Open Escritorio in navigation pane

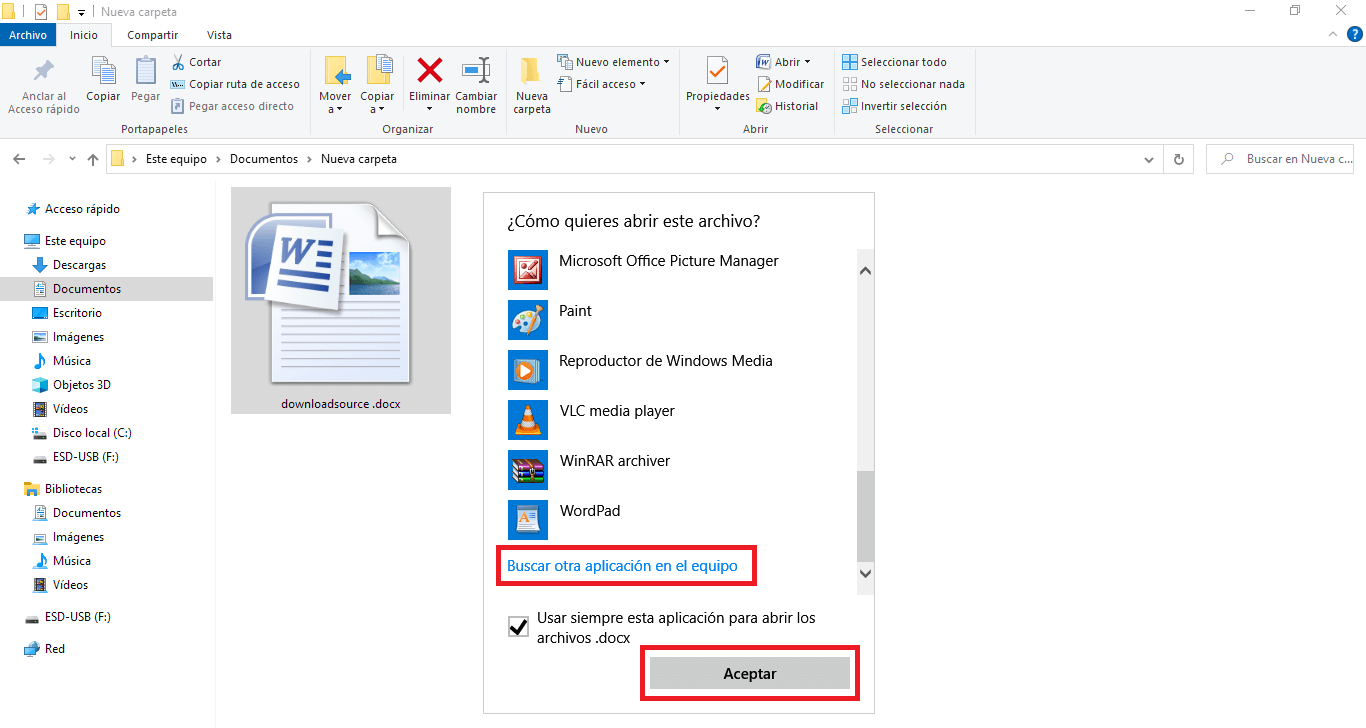(67, 313)
